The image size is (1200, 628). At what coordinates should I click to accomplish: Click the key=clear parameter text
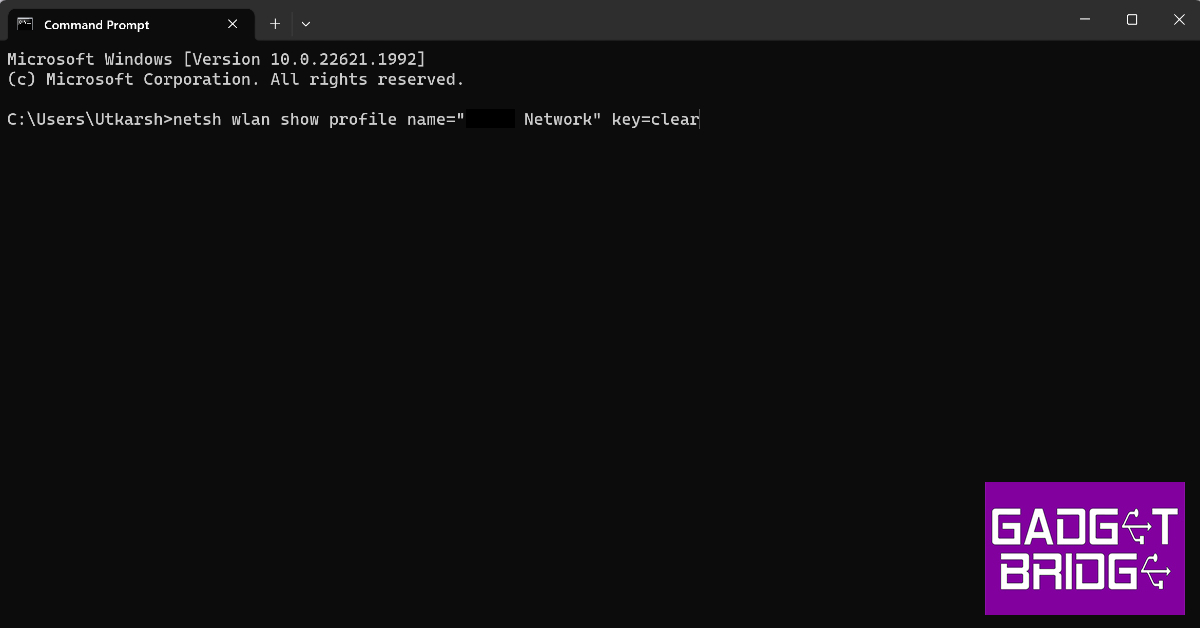pyautogui.click(x=655, y=120)
